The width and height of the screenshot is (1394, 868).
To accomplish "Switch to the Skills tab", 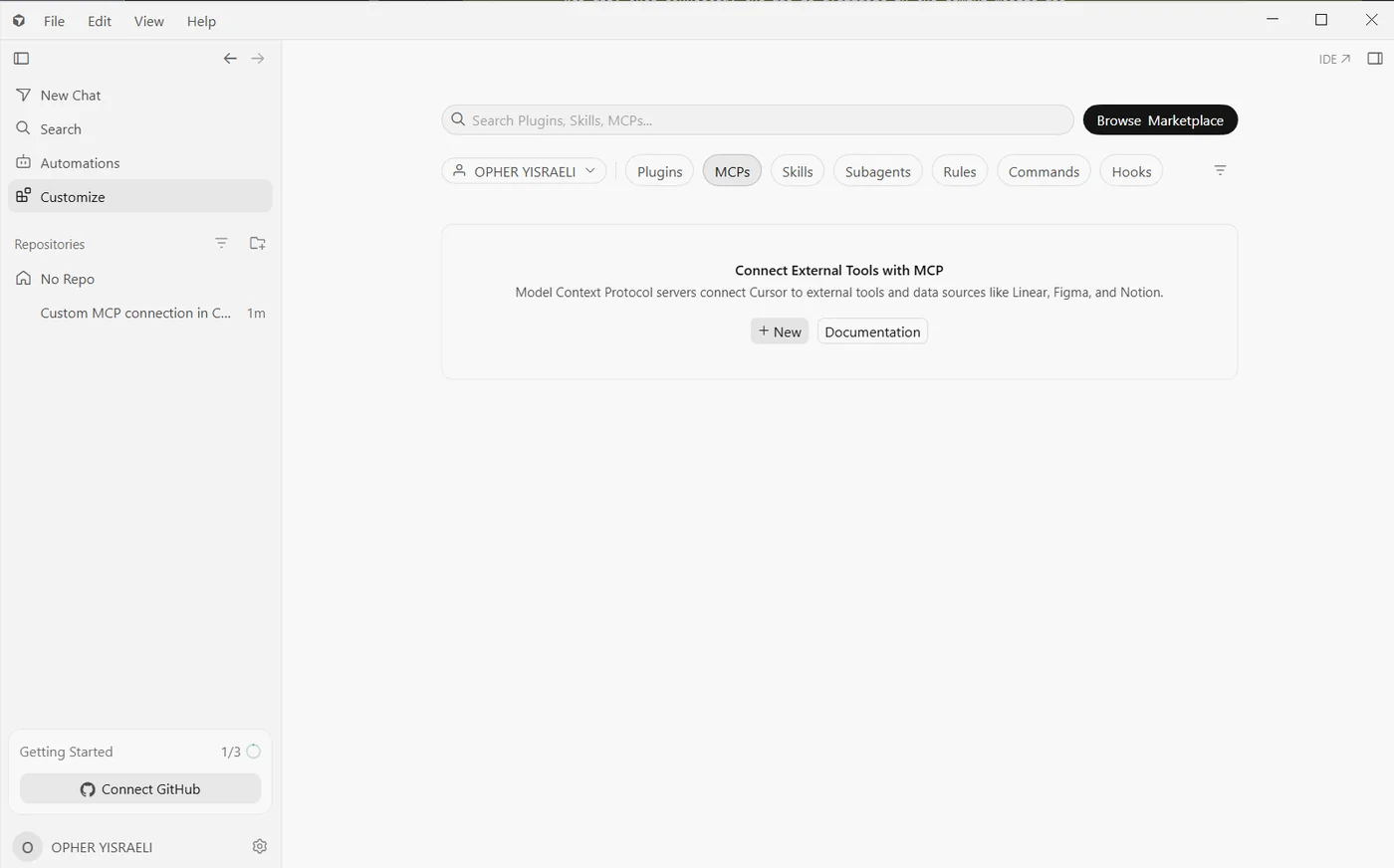I will point(798,171).
